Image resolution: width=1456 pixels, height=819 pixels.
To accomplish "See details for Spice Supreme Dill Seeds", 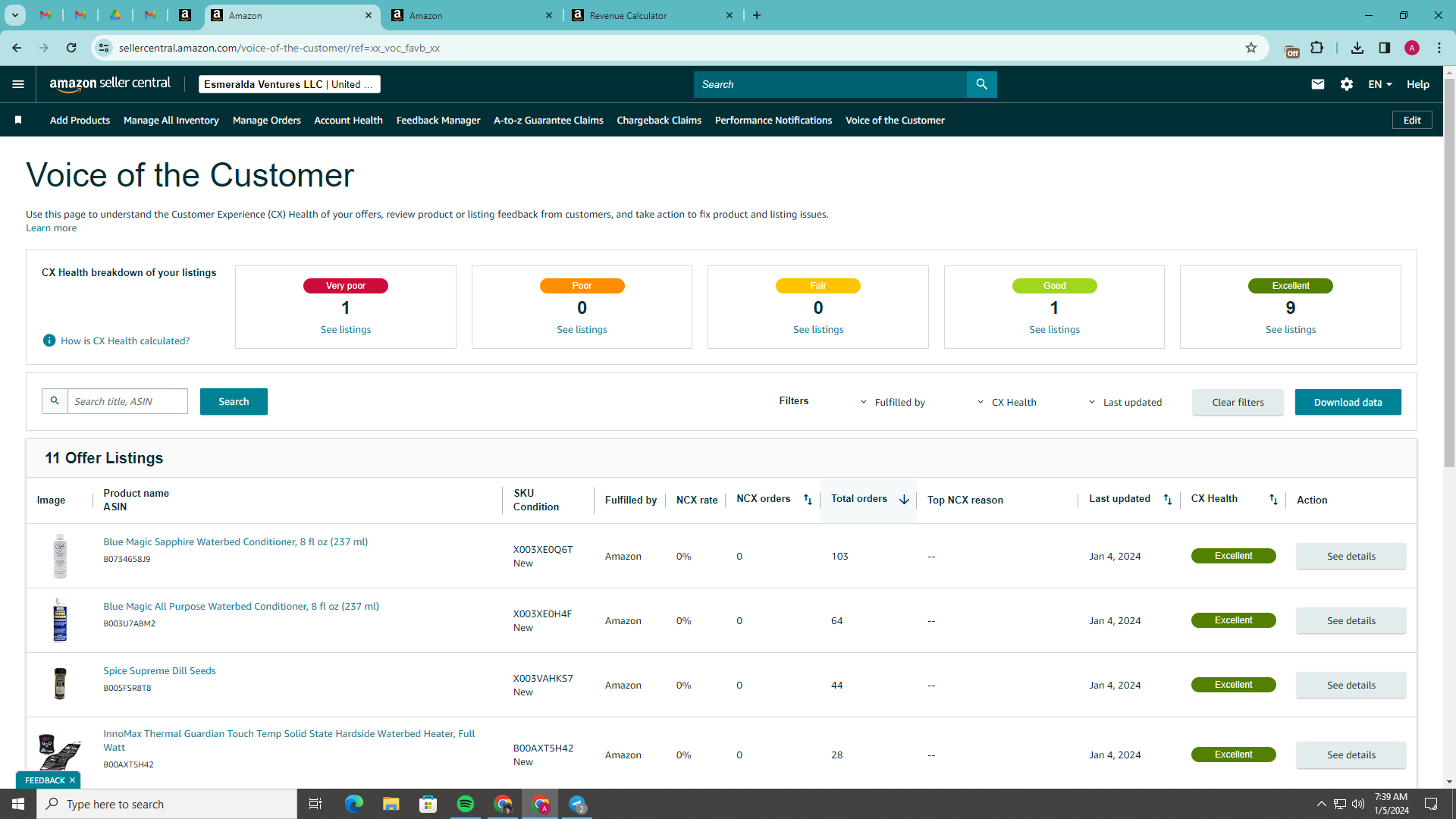I will [x=1351, y=685].
